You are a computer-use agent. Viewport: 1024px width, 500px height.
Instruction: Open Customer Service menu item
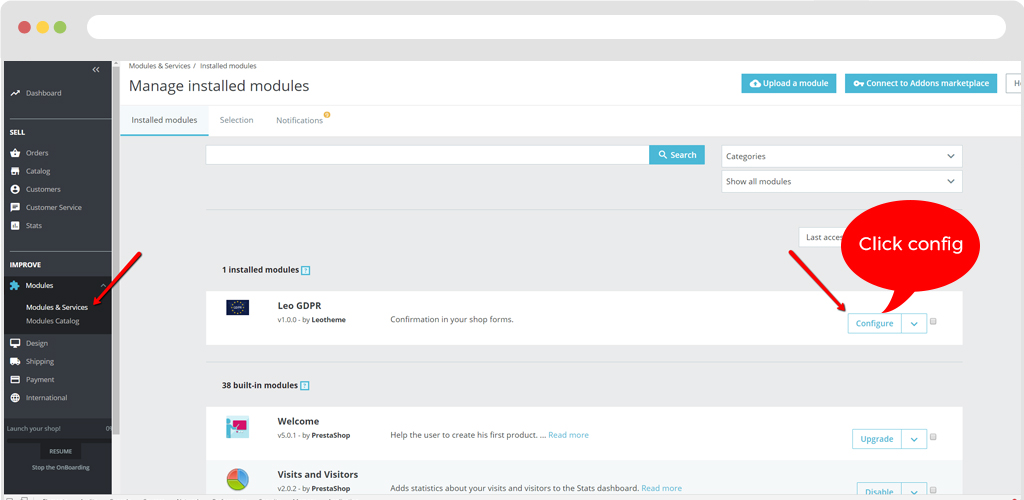pyautogui.click(x=54, y=208)
